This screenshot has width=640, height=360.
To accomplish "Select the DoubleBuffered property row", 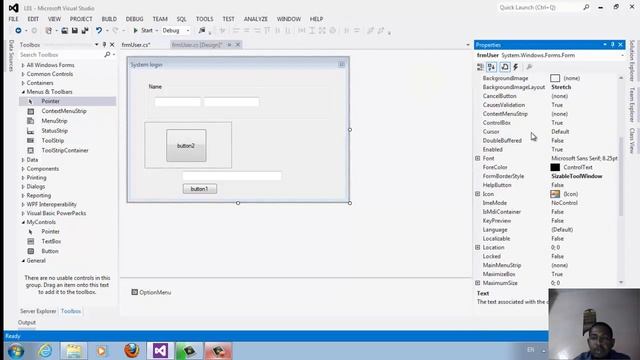I will click(x=547, y=140).
